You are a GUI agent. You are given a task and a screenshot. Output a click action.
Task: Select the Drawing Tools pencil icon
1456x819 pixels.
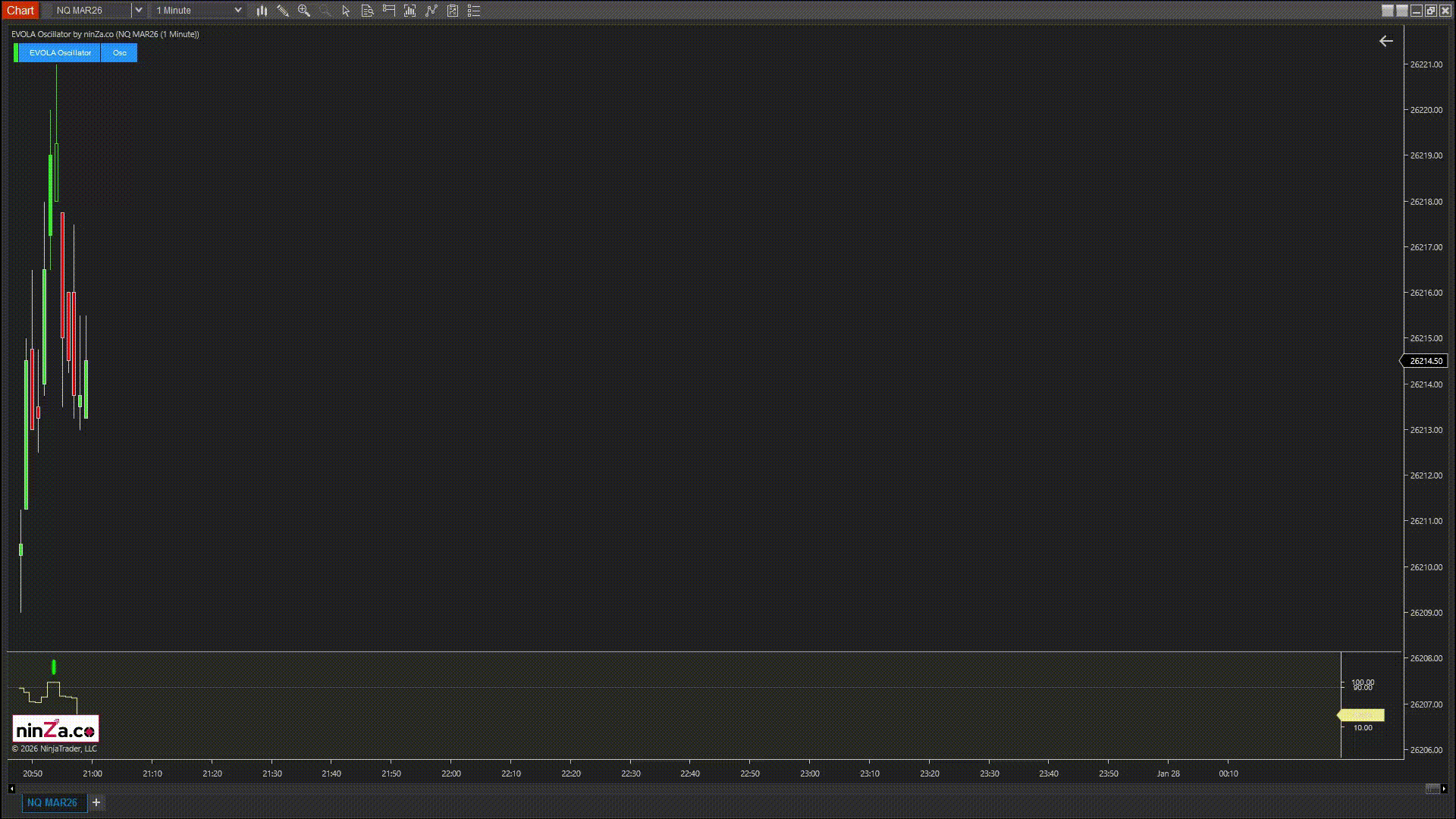283,11
